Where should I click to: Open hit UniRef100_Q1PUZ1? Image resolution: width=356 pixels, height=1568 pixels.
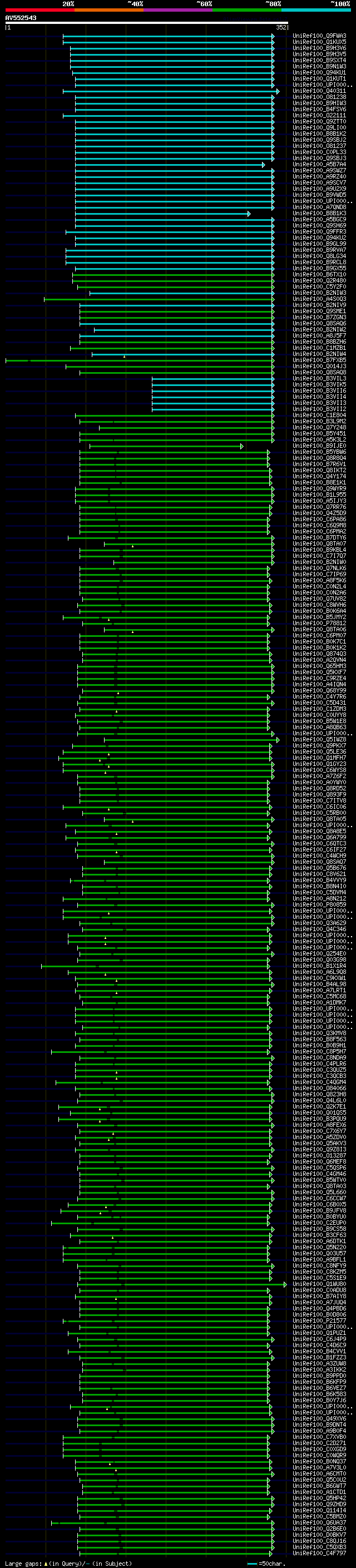319,1333
